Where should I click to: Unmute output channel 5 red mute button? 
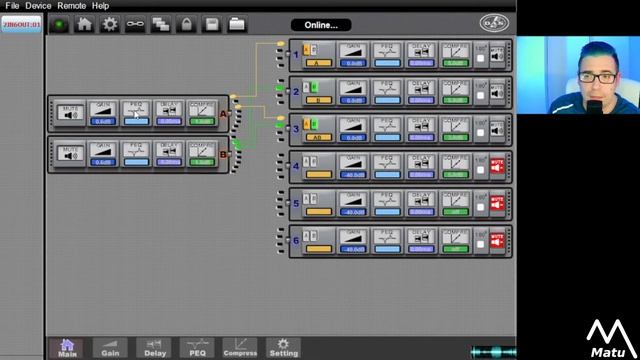[497, 203]
